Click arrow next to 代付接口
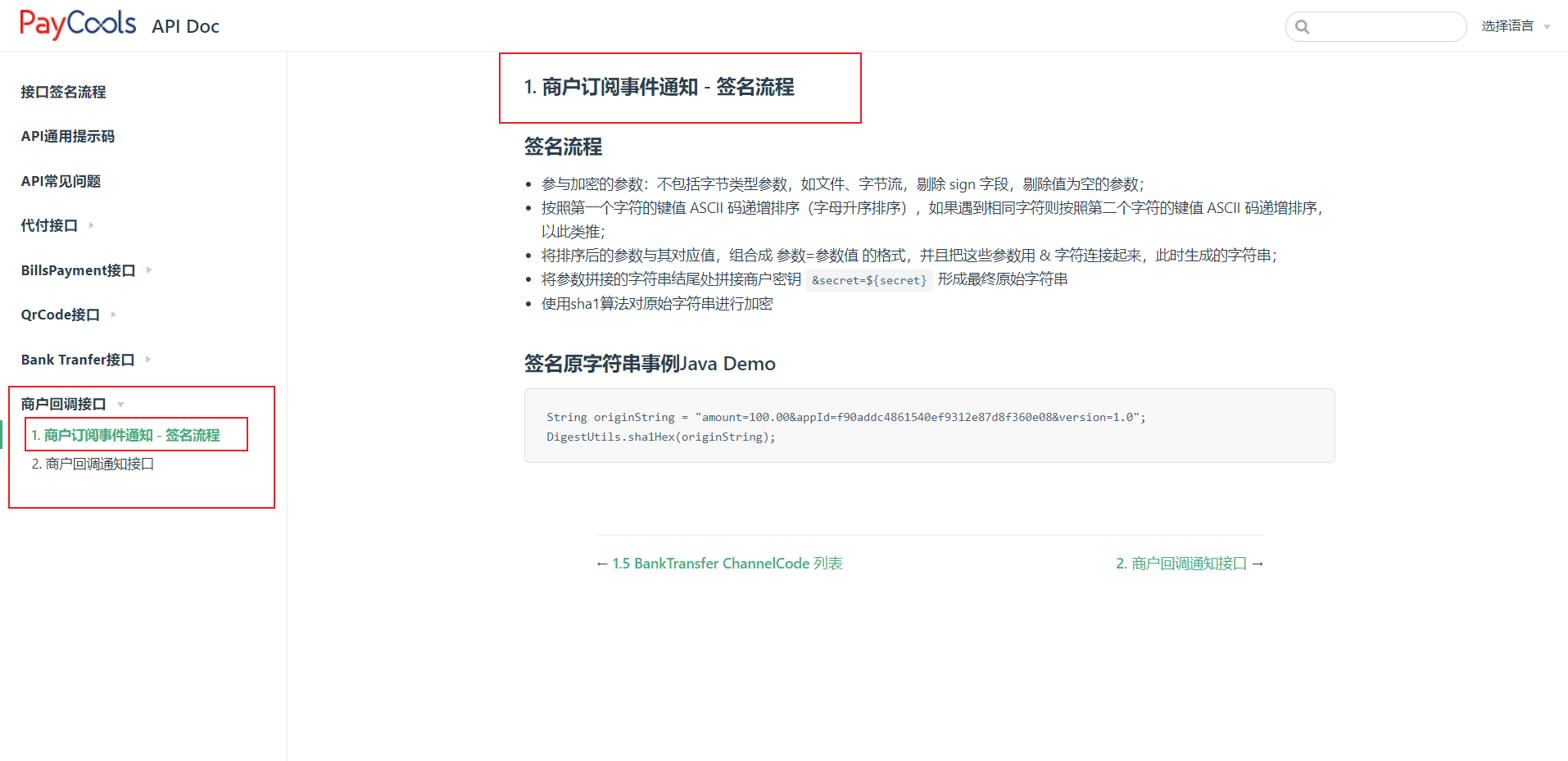 click(x=91, y=225)
